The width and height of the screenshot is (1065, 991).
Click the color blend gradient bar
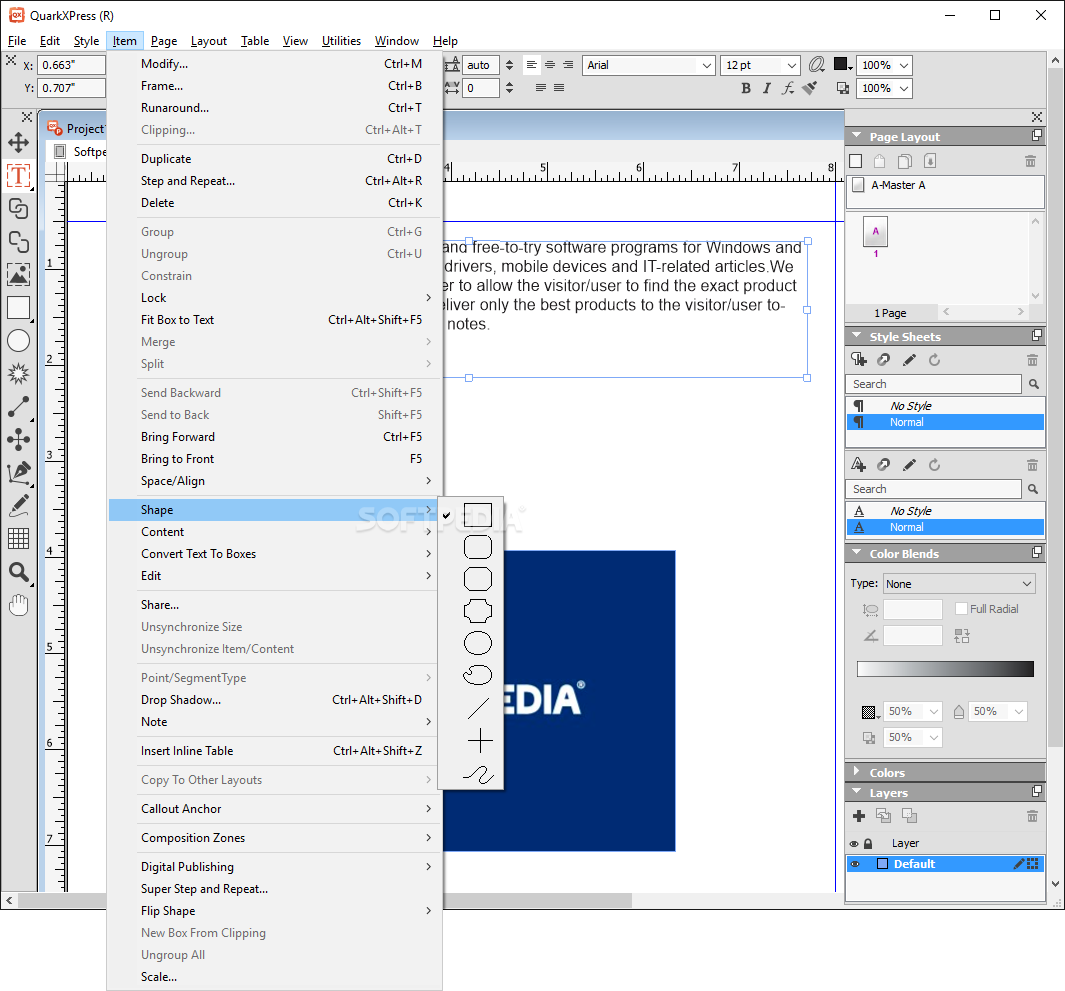945,669
